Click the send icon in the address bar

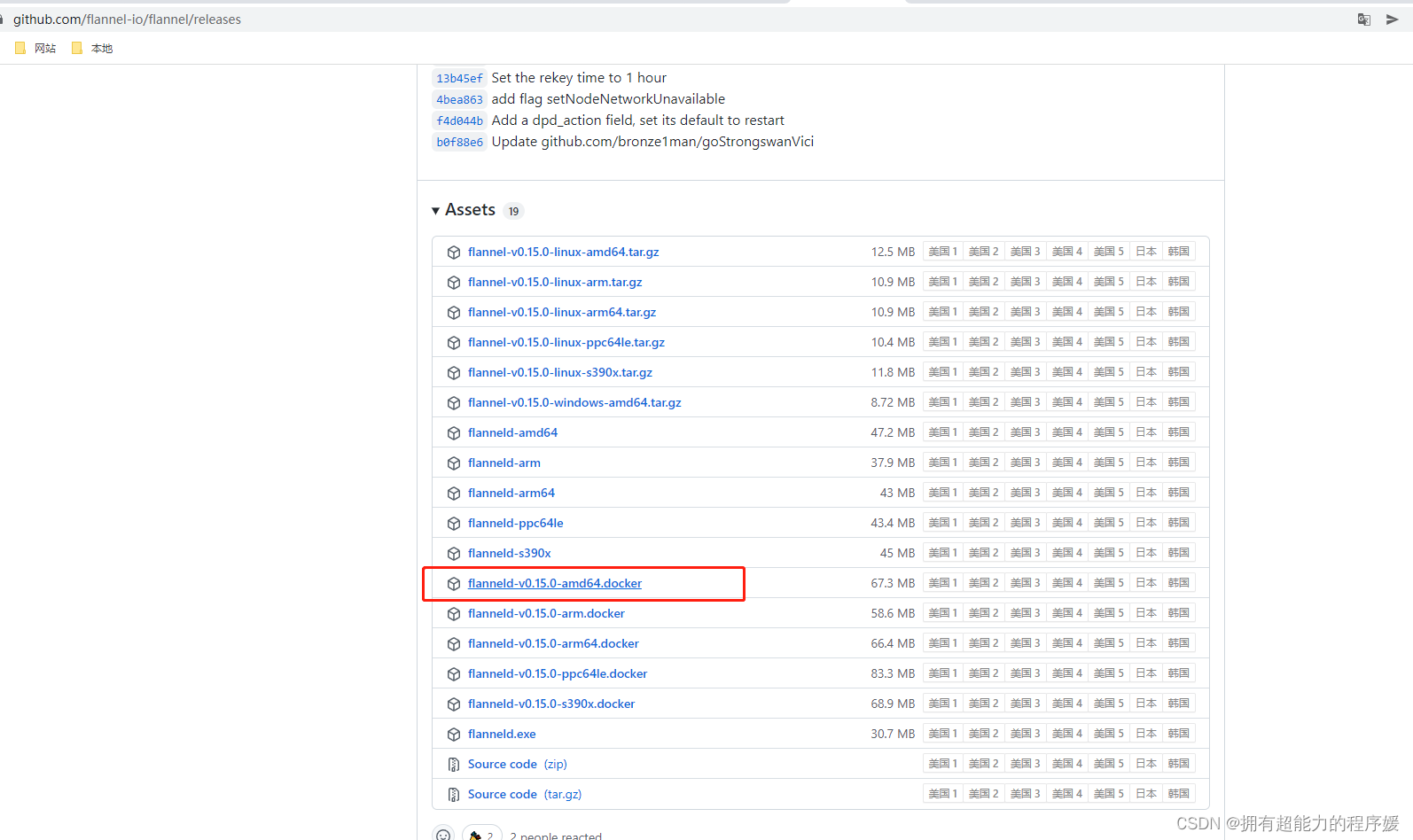pyautogui.click(x=1392, y=19)
